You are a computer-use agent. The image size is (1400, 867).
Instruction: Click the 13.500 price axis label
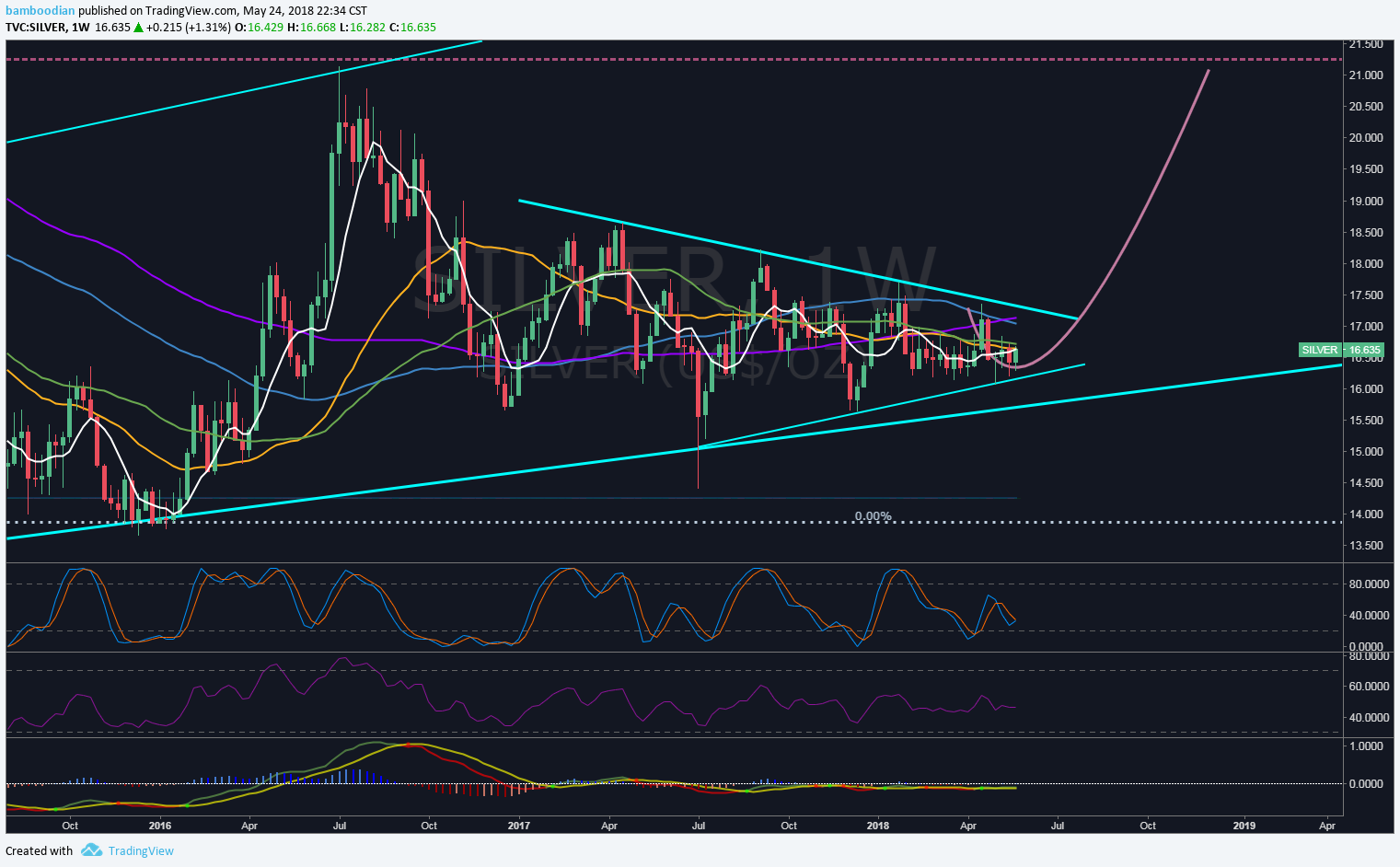pyautogui.click(x=1365, y=545)
